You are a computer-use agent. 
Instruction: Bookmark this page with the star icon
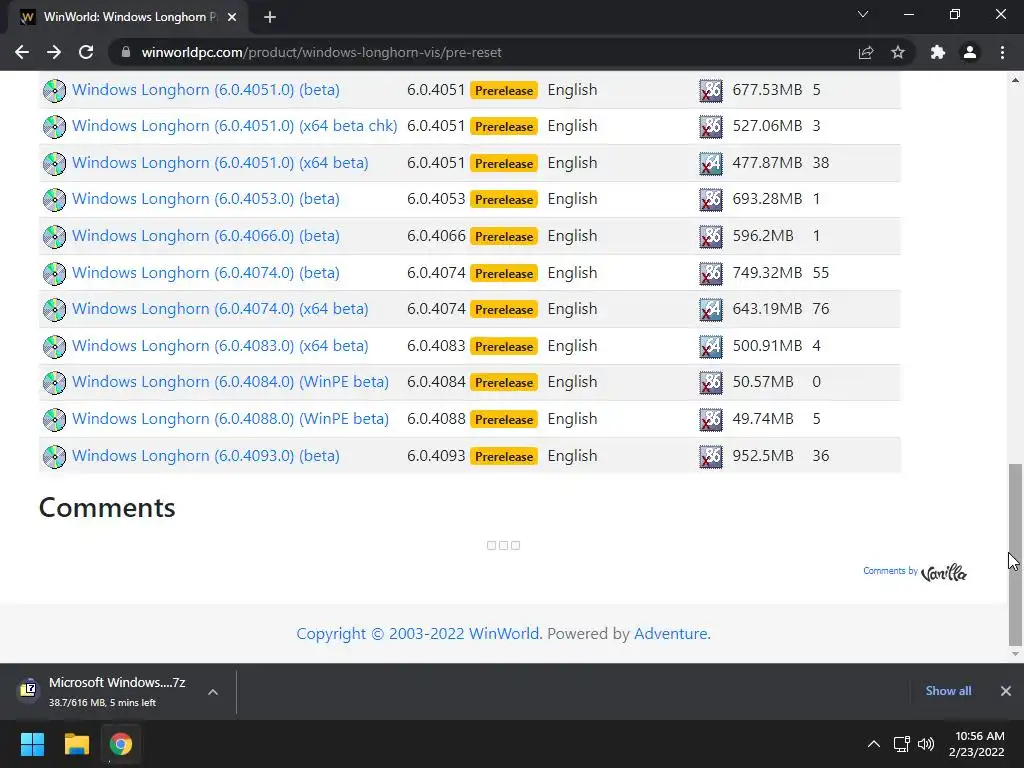[898, 52]
